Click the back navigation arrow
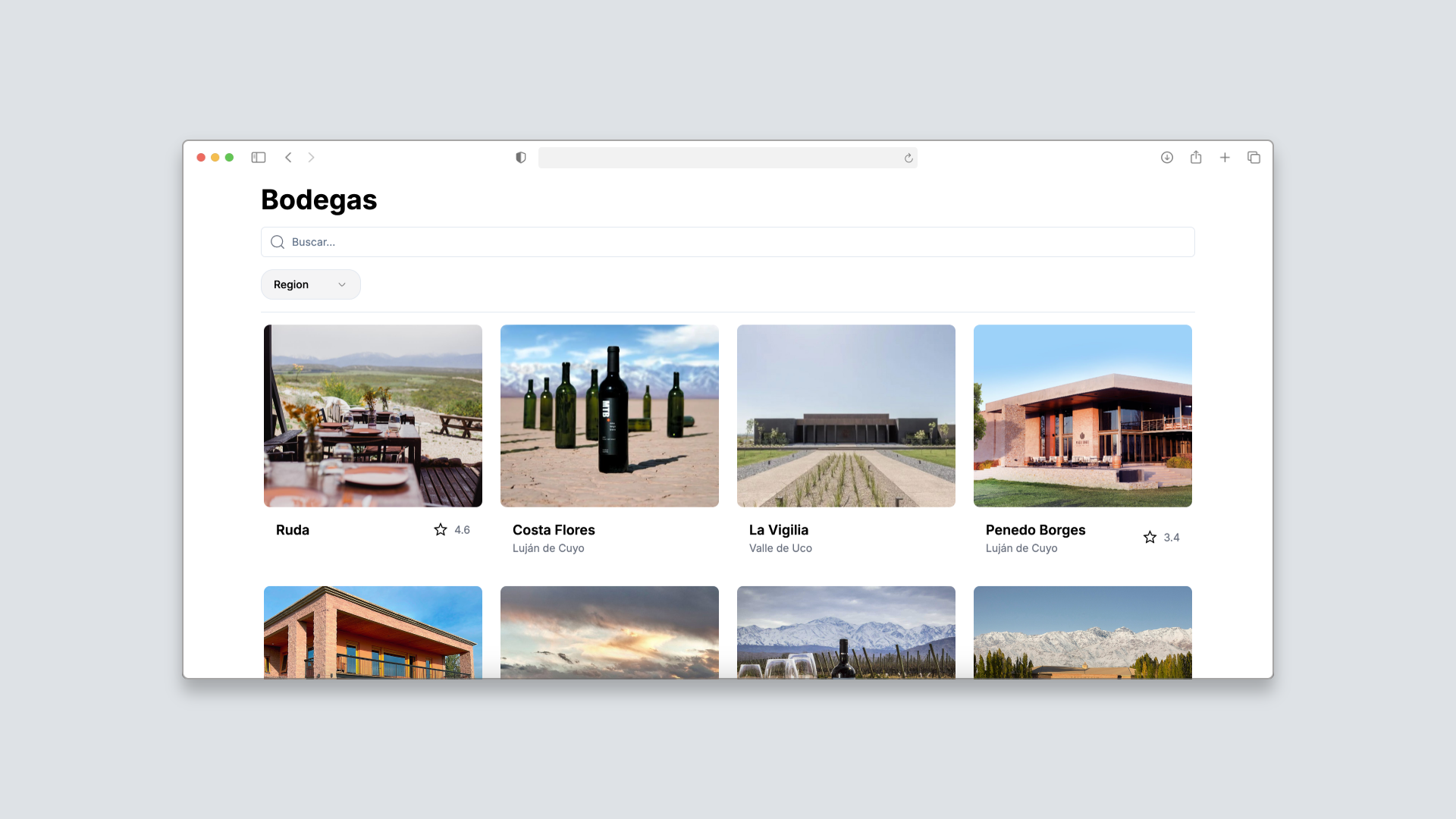Screen dimensions: 1456x819 click(288, 157)
